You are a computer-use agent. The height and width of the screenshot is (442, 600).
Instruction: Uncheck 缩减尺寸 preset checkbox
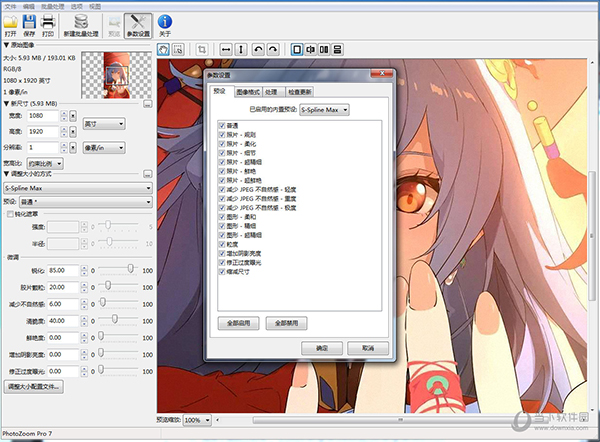click(222, 272)
